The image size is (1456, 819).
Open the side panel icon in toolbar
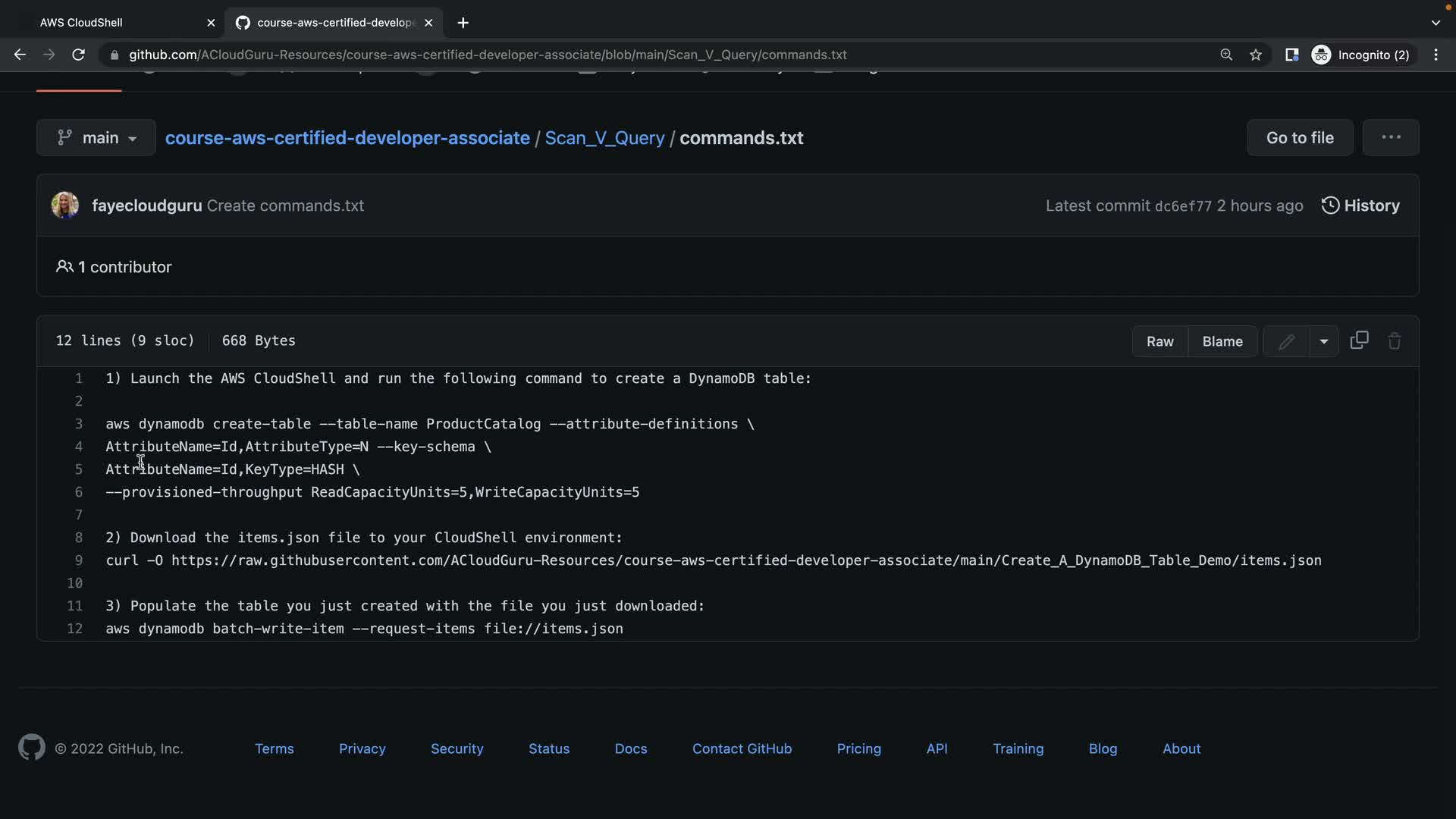click(x=1291, y=55)
